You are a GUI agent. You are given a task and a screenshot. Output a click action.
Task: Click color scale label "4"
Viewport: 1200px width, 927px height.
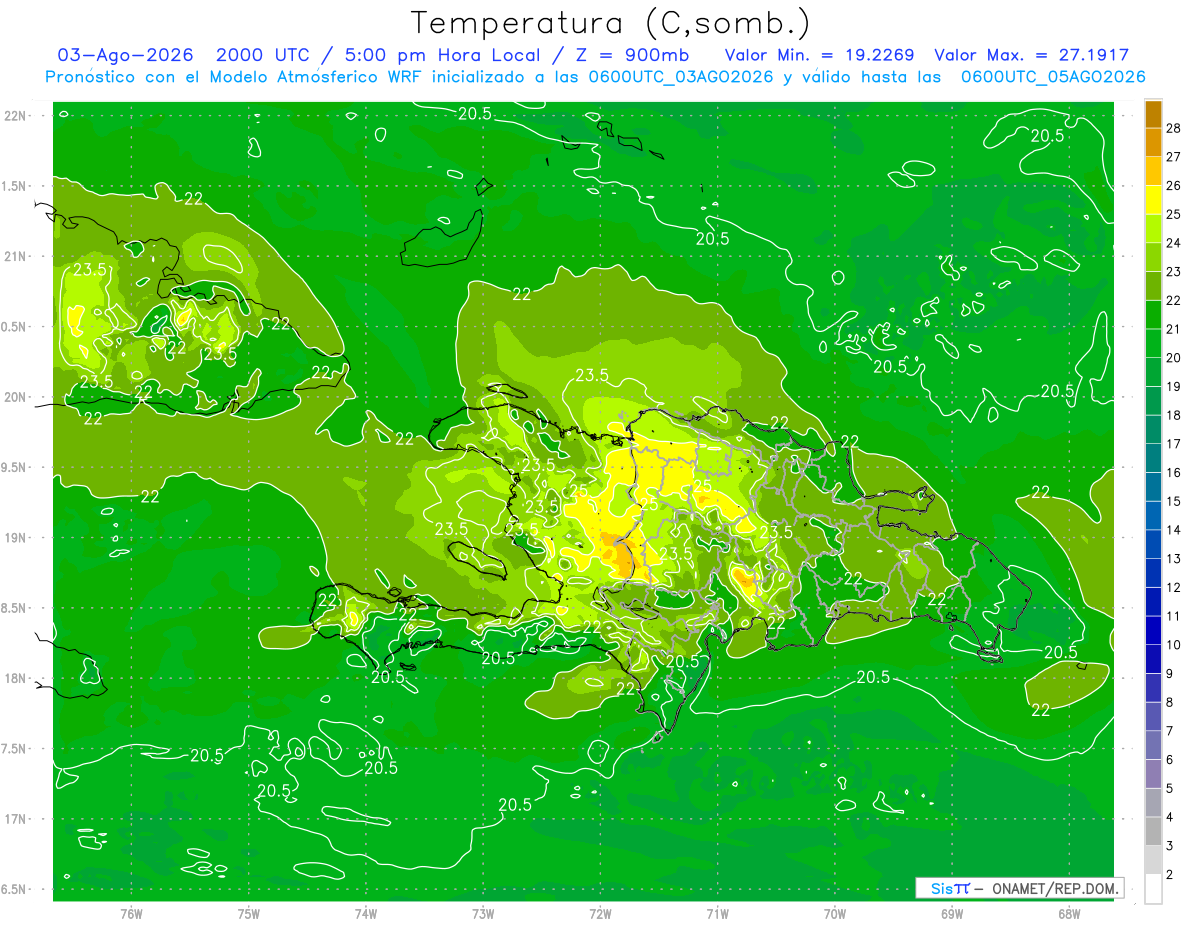[1171, 817]
